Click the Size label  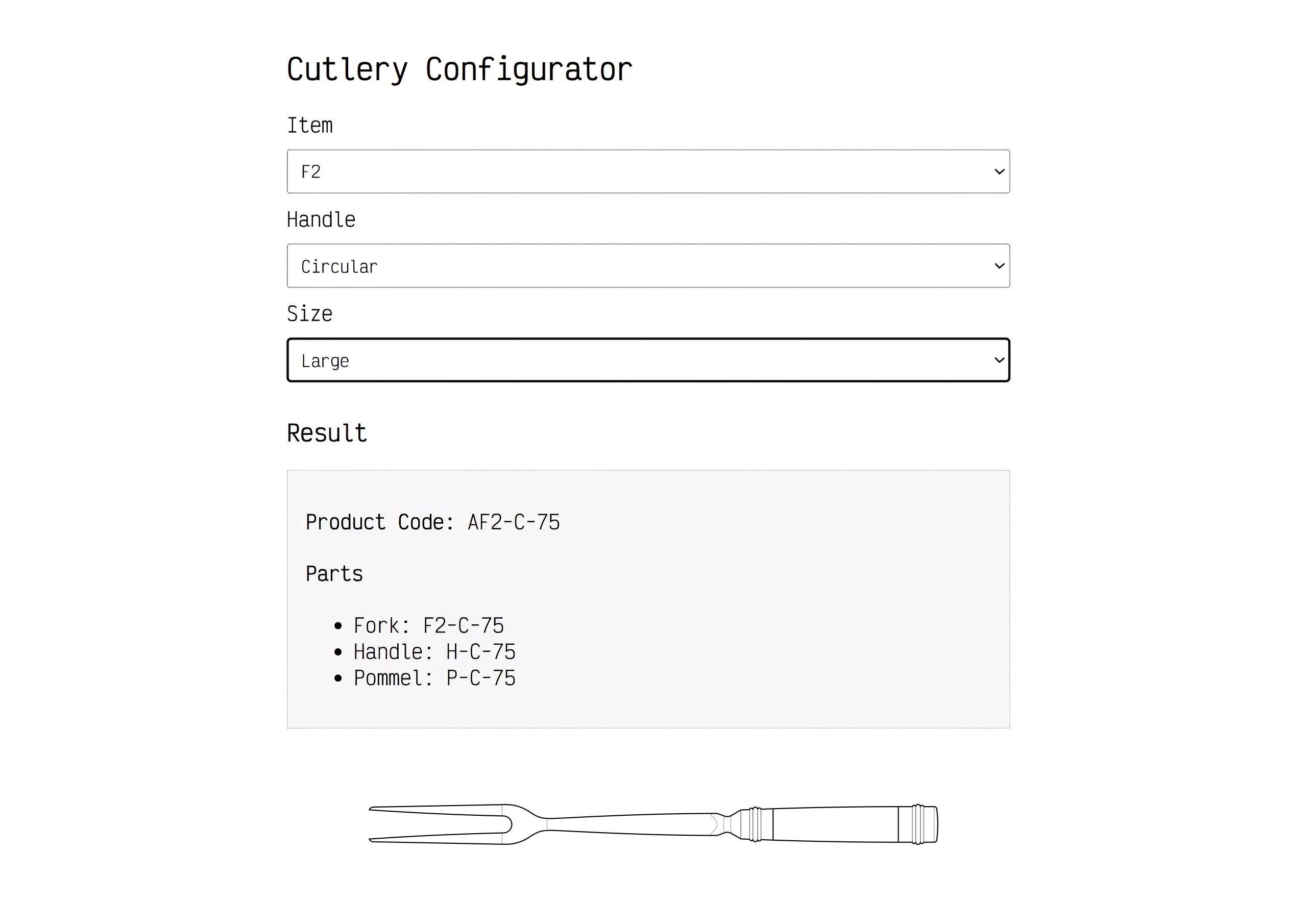310,313
